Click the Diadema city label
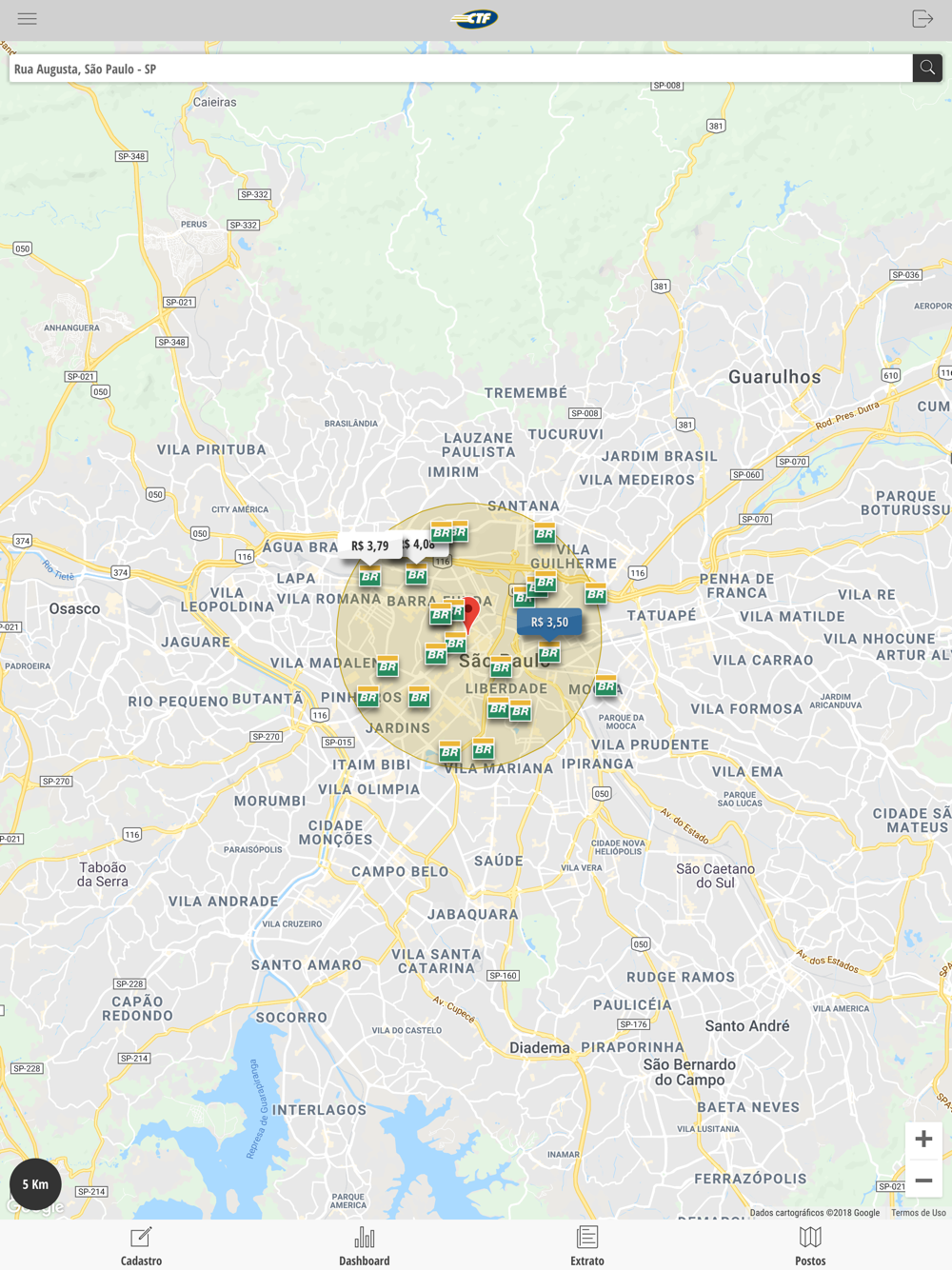This screenshot has width=952, height=1270. (x=540, y=1048)
